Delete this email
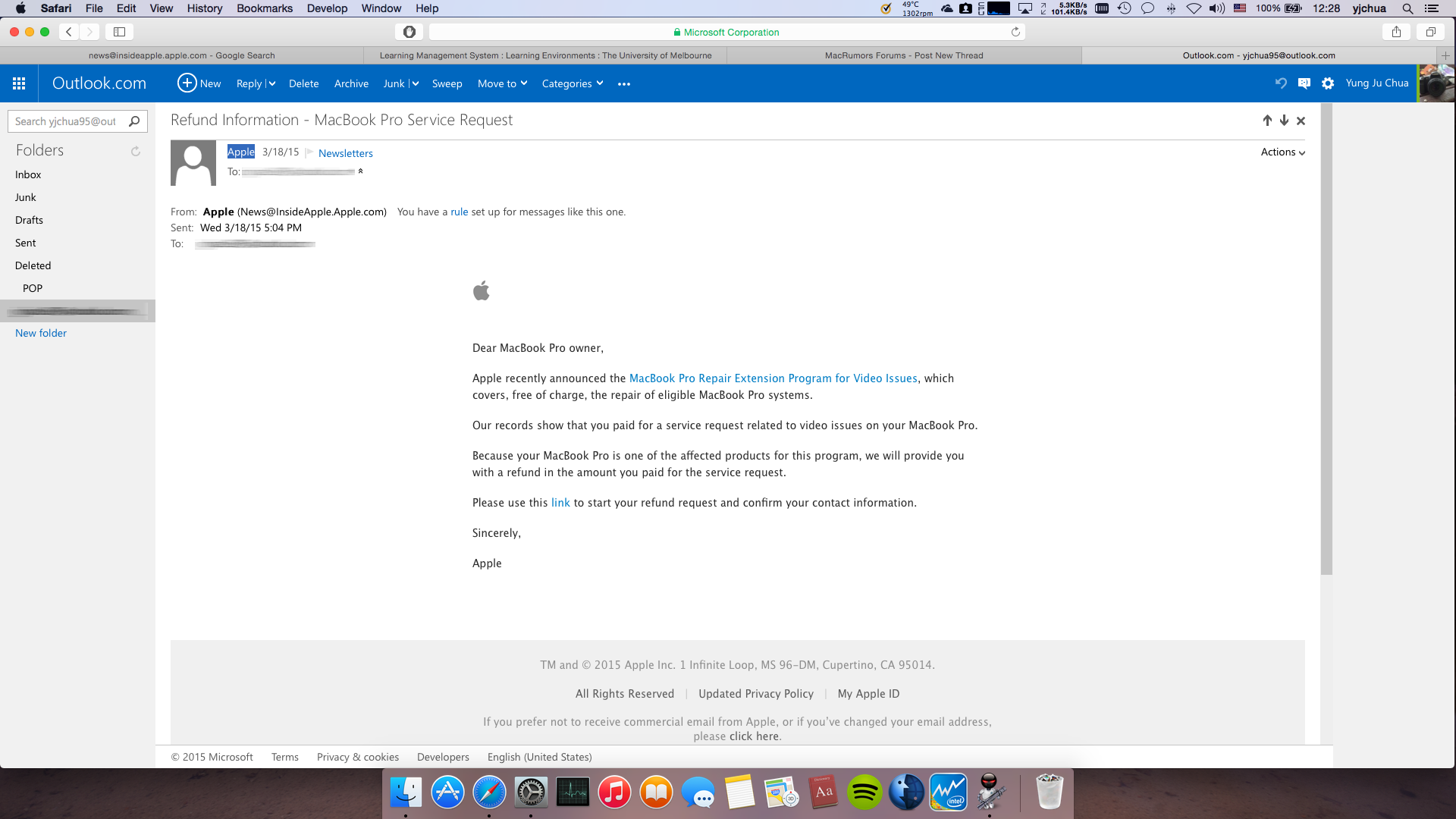 [x=303, y=83]
